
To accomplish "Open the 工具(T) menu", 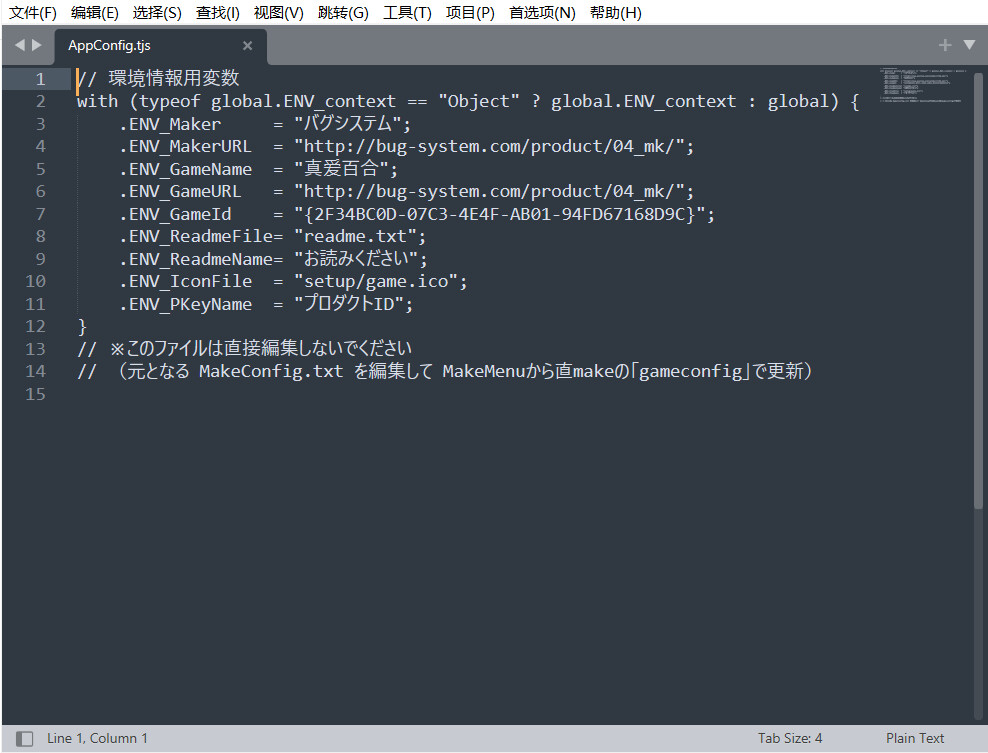I will pos(407,13).
